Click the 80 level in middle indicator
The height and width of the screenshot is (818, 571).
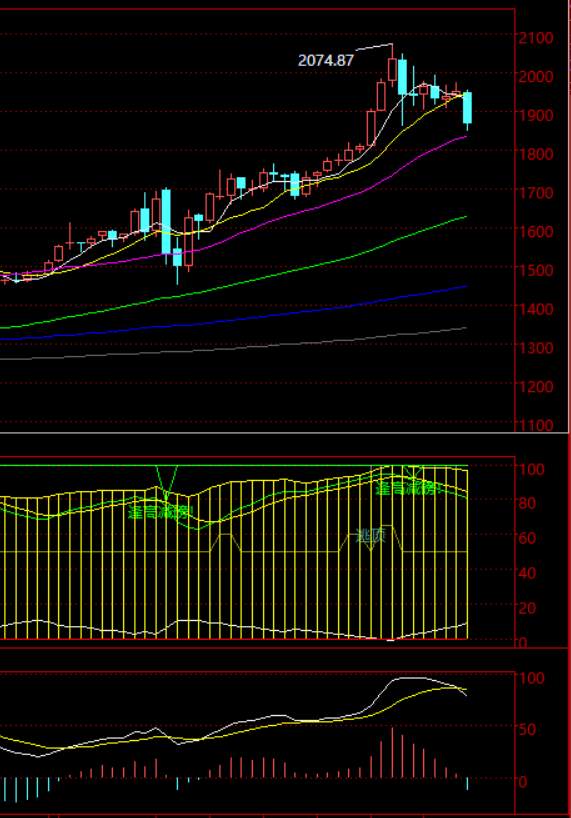click(527, 503)
